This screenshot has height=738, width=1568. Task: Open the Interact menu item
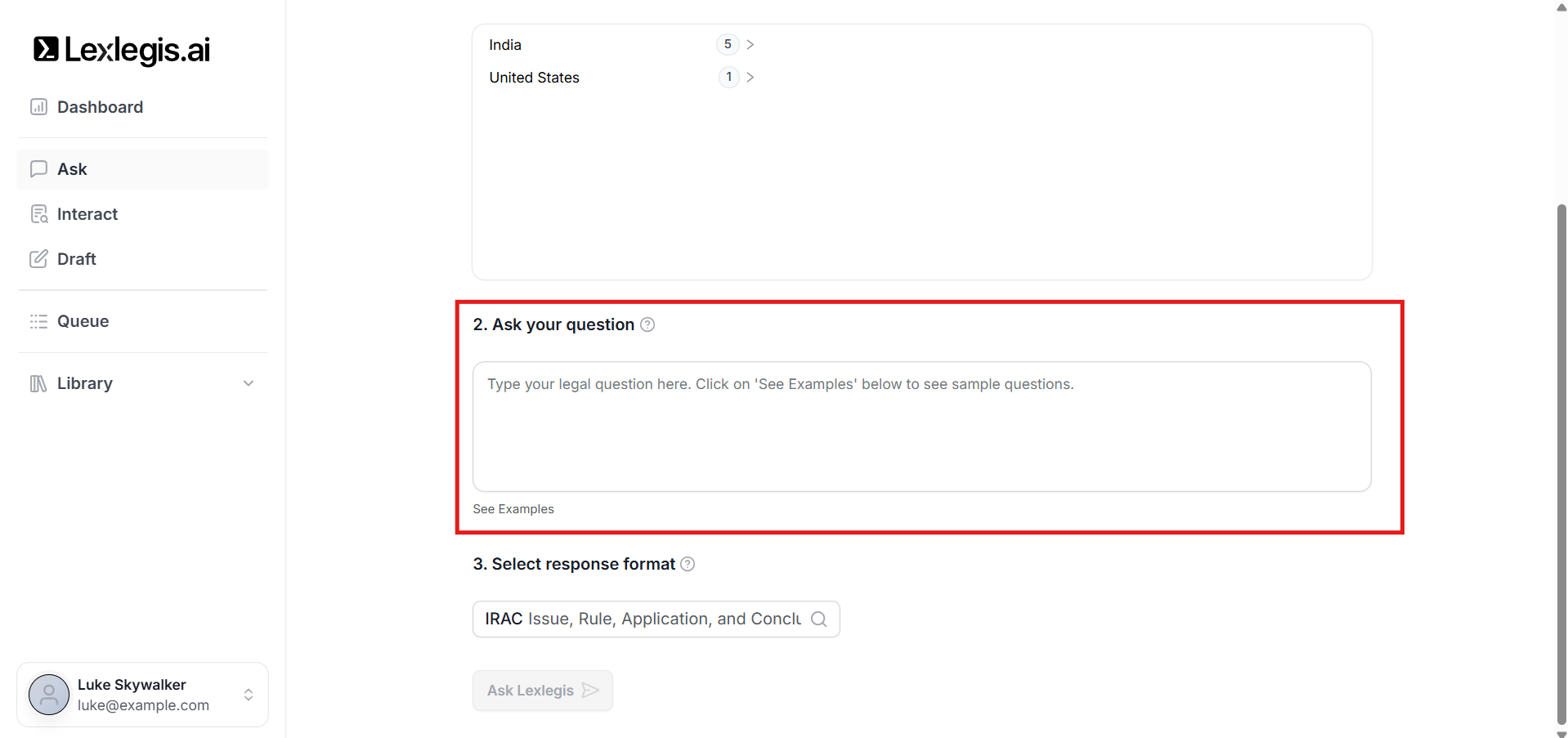(x=87, y=214)
